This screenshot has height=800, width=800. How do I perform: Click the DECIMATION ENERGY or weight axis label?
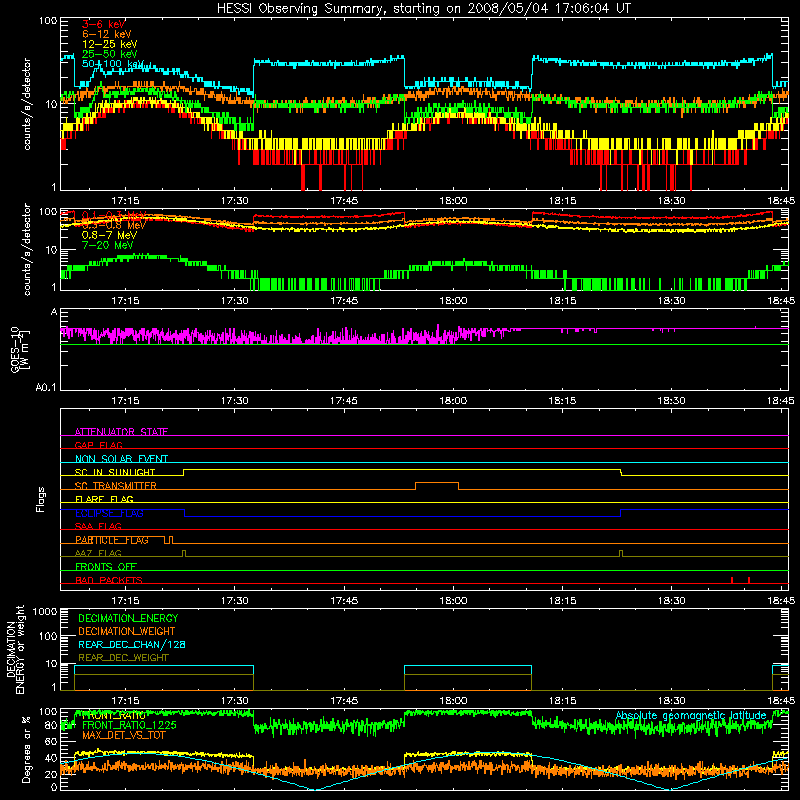click(x=15, y=649)
